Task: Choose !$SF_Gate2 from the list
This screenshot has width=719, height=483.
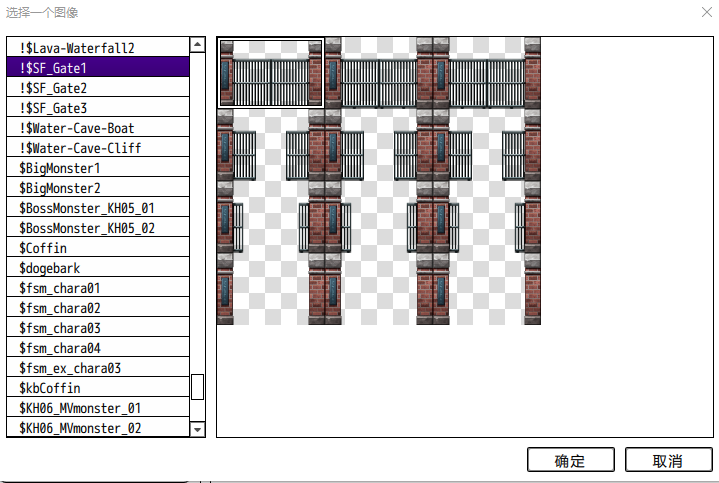Action: 98,88
